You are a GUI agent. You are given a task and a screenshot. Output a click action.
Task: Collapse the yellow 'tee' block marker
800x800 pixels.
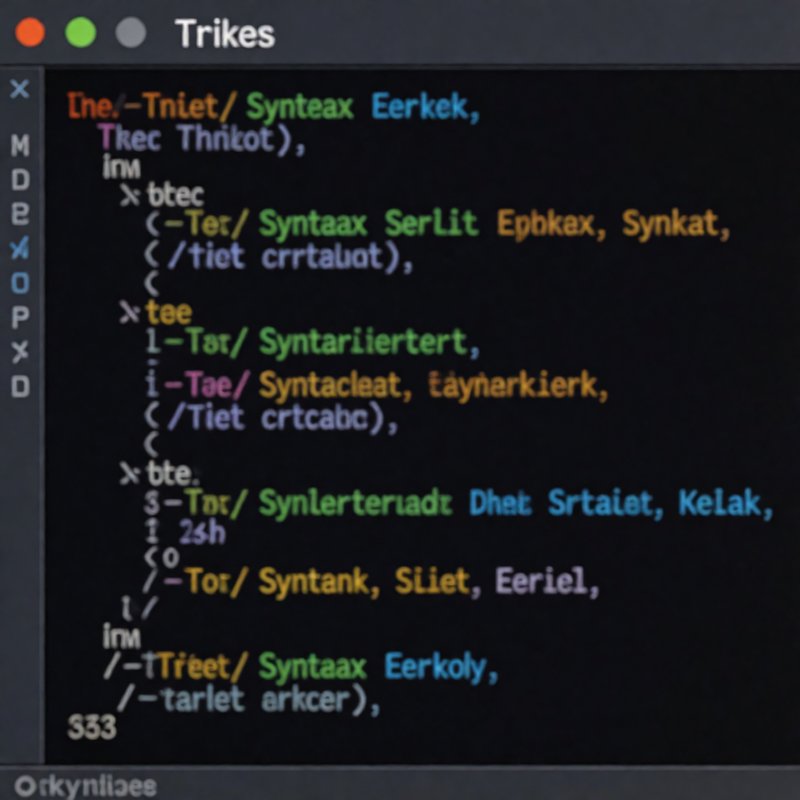(x=130, y=312)
